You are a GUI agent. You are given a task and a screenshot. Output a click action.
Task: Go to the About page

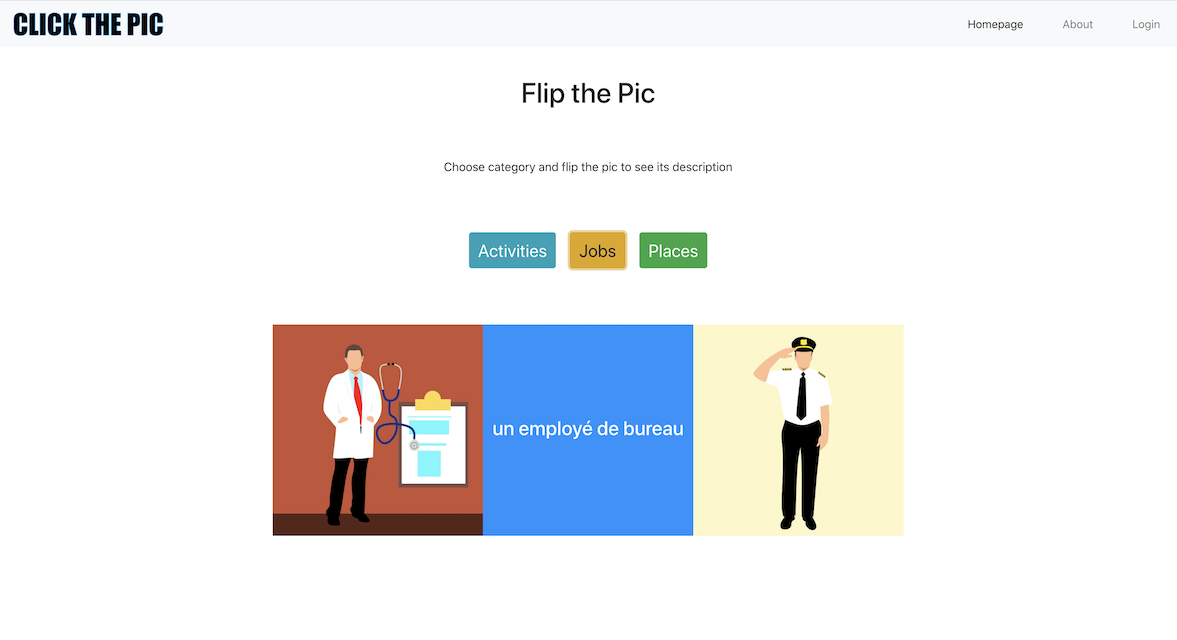point(1077,24)
